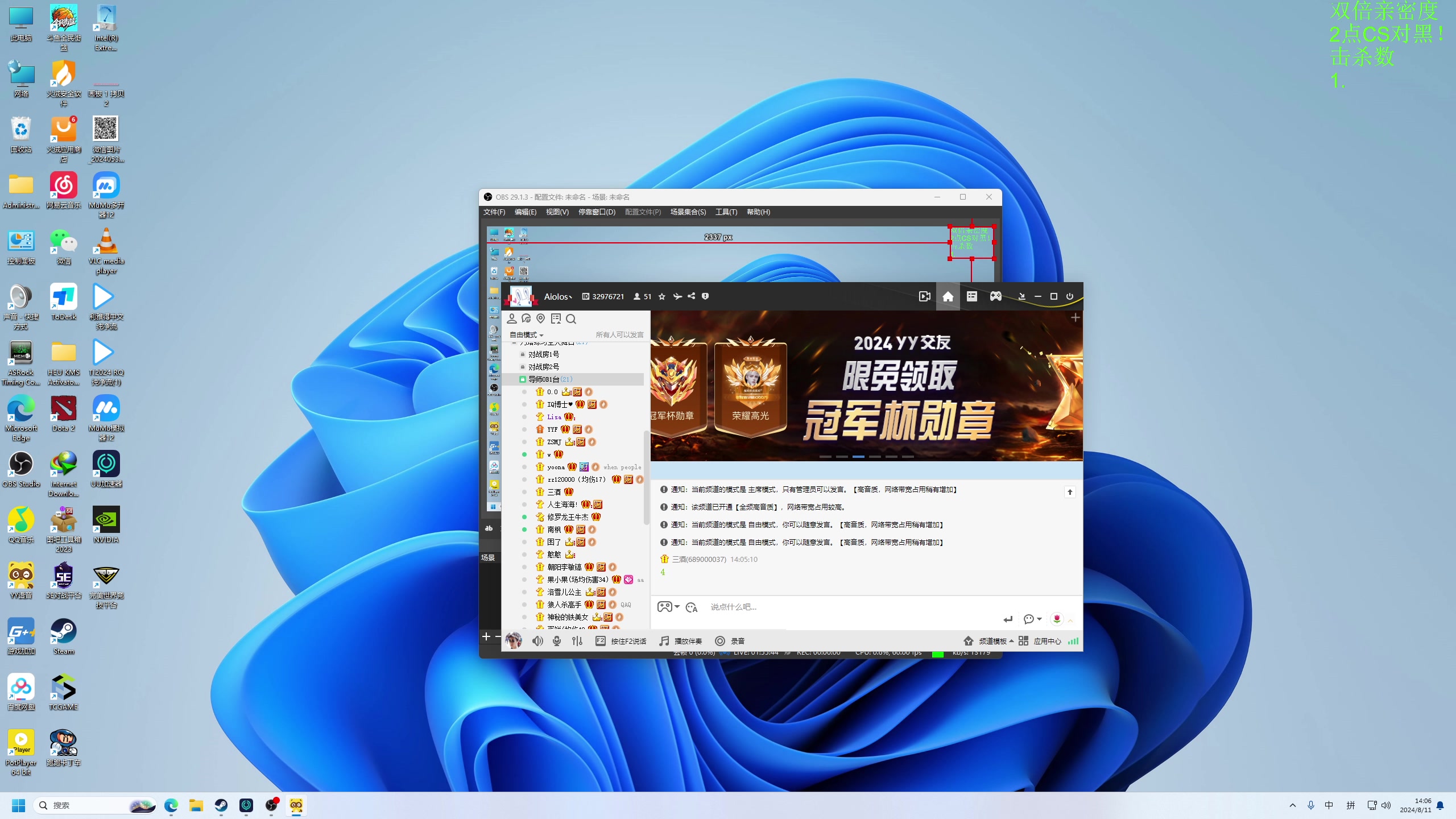Image resolution: width=1456 pixels, height=819 pixels.
Task: Select user 狼人杀高手 in the list
Action: (x=564, y=605)
